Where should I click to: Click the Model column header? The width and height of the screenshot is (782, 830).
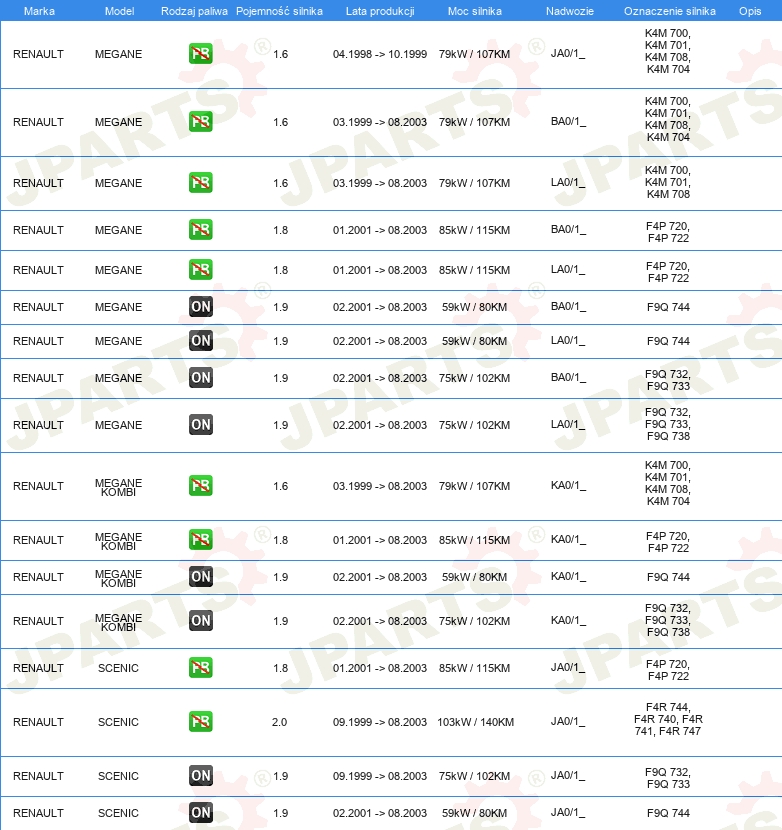click(119, 11)
